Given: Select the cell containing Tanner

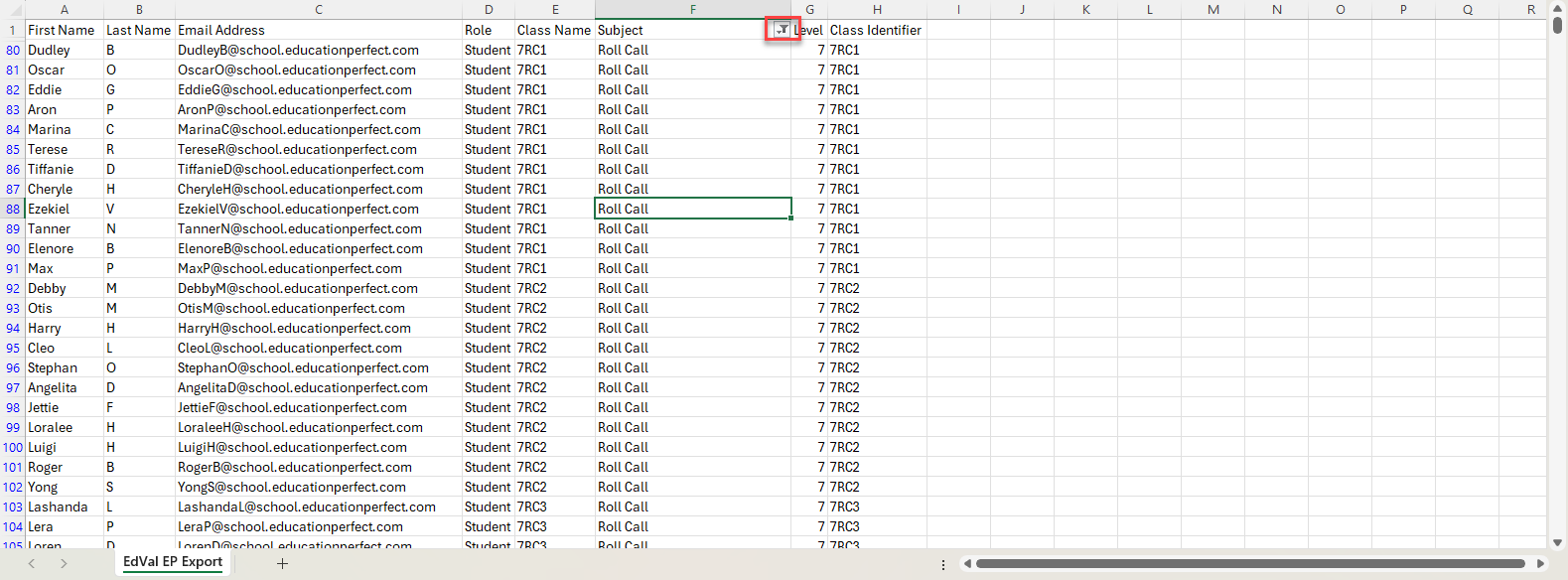Looking at the screenshot, I should (x=65, y=228).
